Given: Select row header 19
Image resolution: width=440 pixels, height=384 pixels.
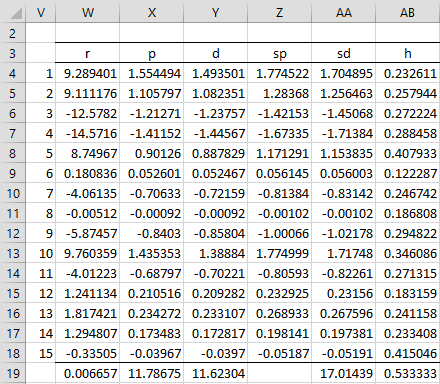Looking at the screenshot, I should [13, 373].
